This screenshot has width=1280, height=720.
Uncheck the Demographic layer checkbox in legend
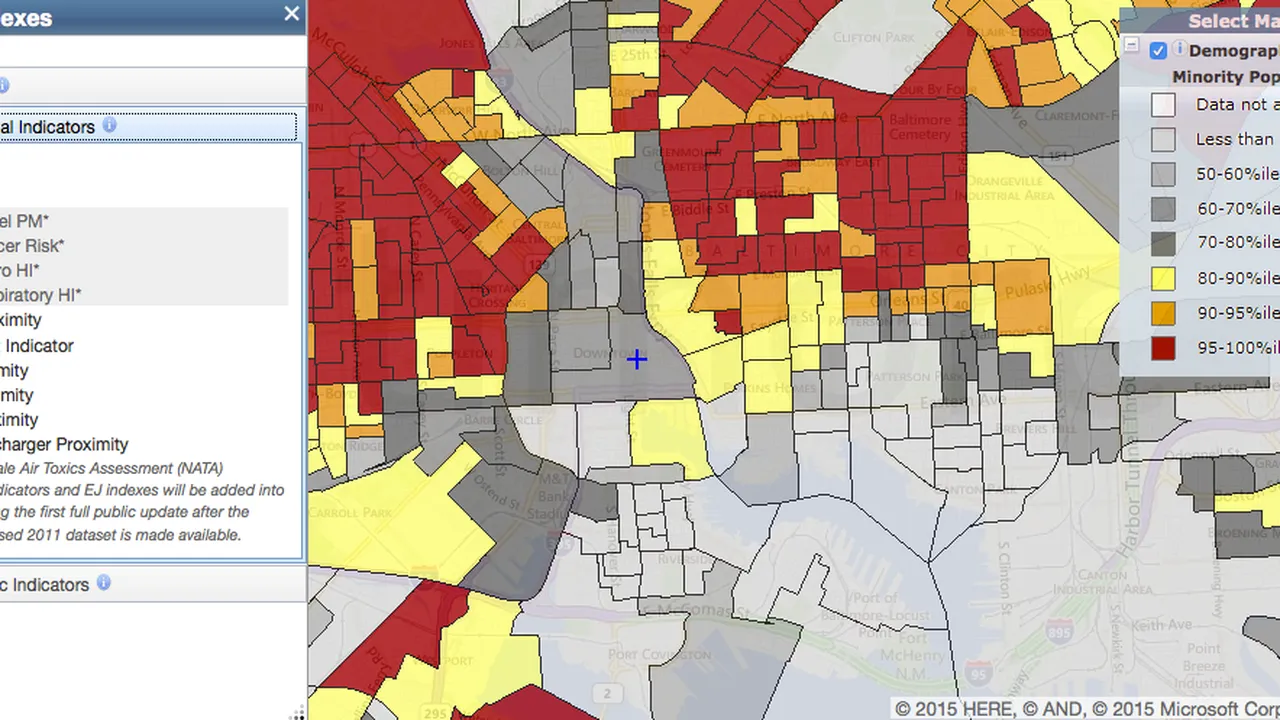(1158, 51)
